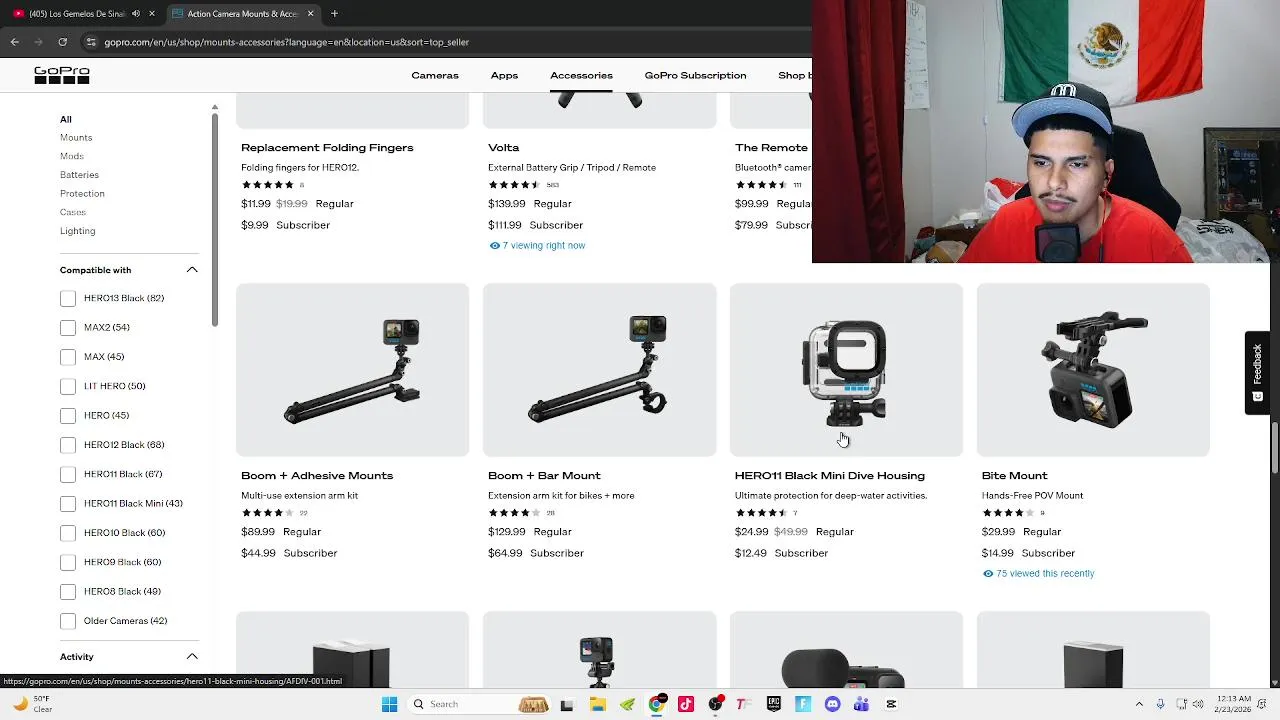Open CapCut from the taskbar
The image size is (1280, 720).
tap(891, 704)
